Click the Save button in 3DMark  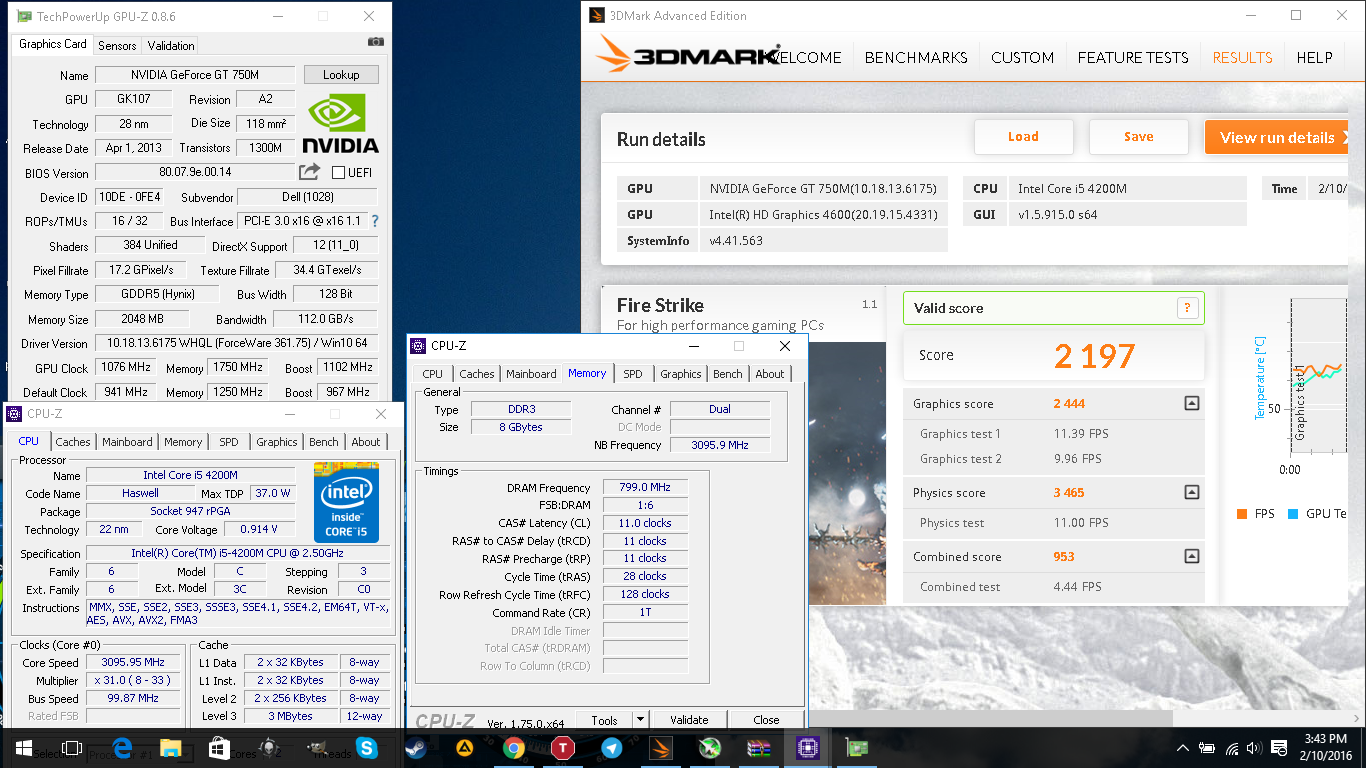point(1138,137)
